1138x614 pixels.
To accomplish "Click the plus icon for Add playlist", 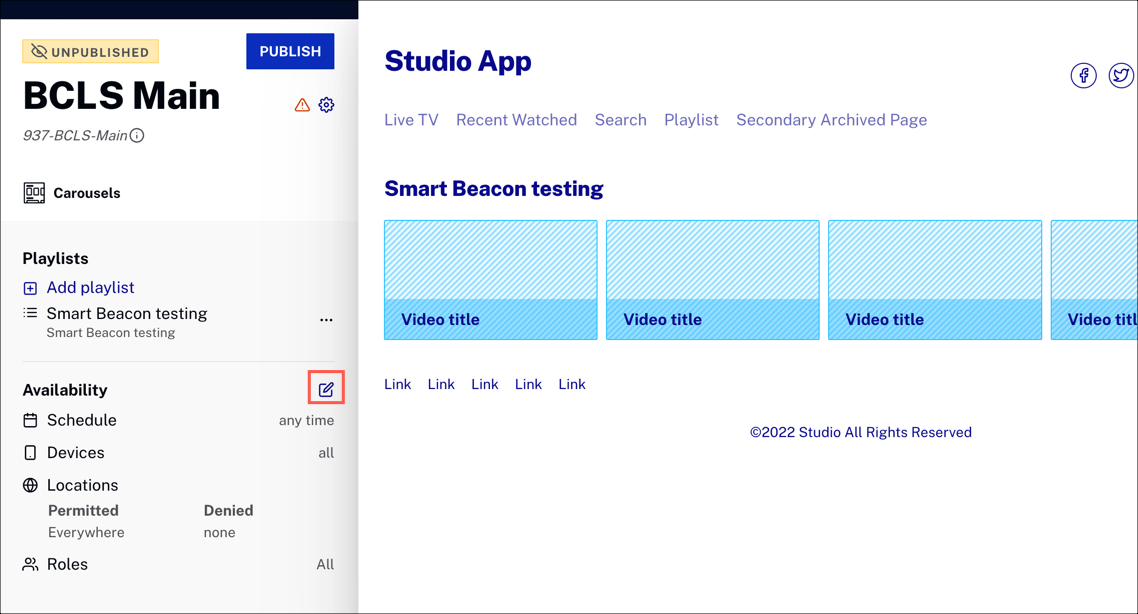I will [x=30, y=288].
